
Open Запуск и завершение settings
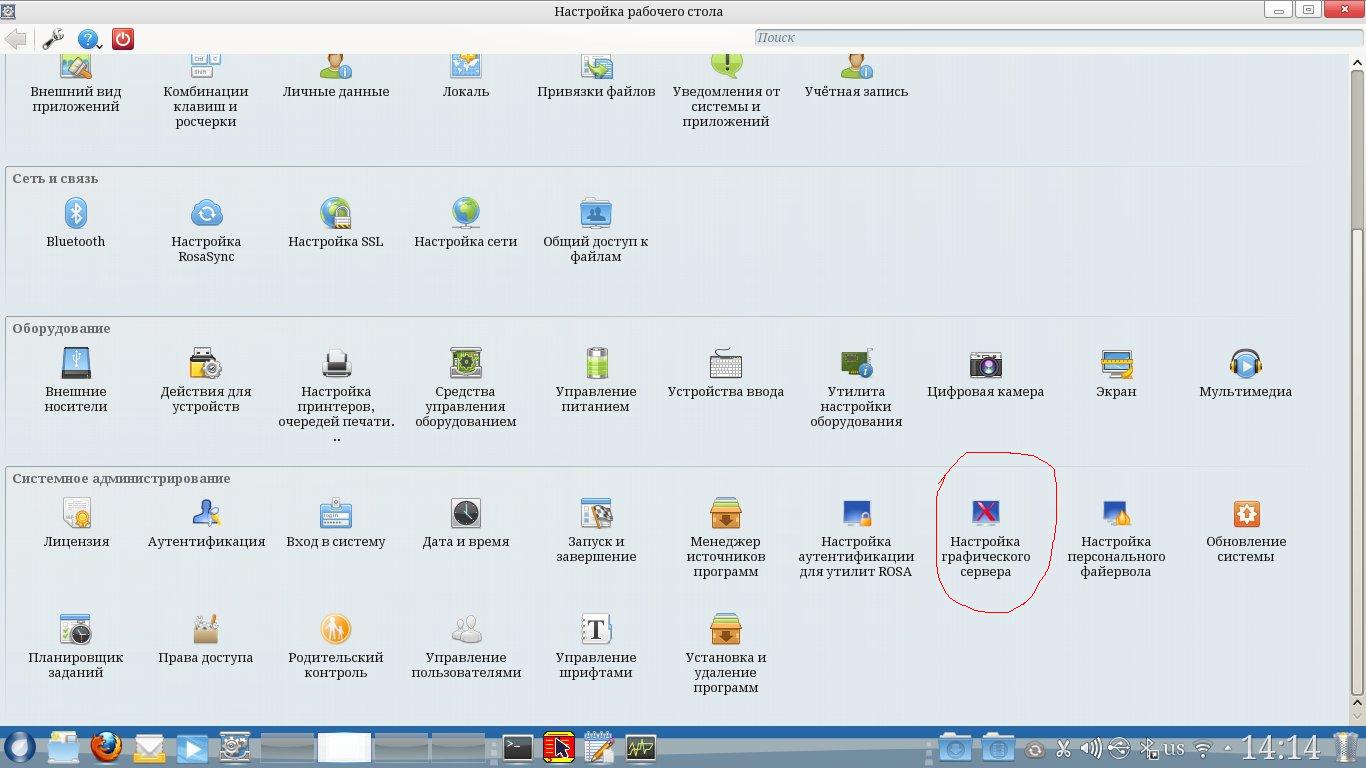pyautogui.click(x=596, y=530)
